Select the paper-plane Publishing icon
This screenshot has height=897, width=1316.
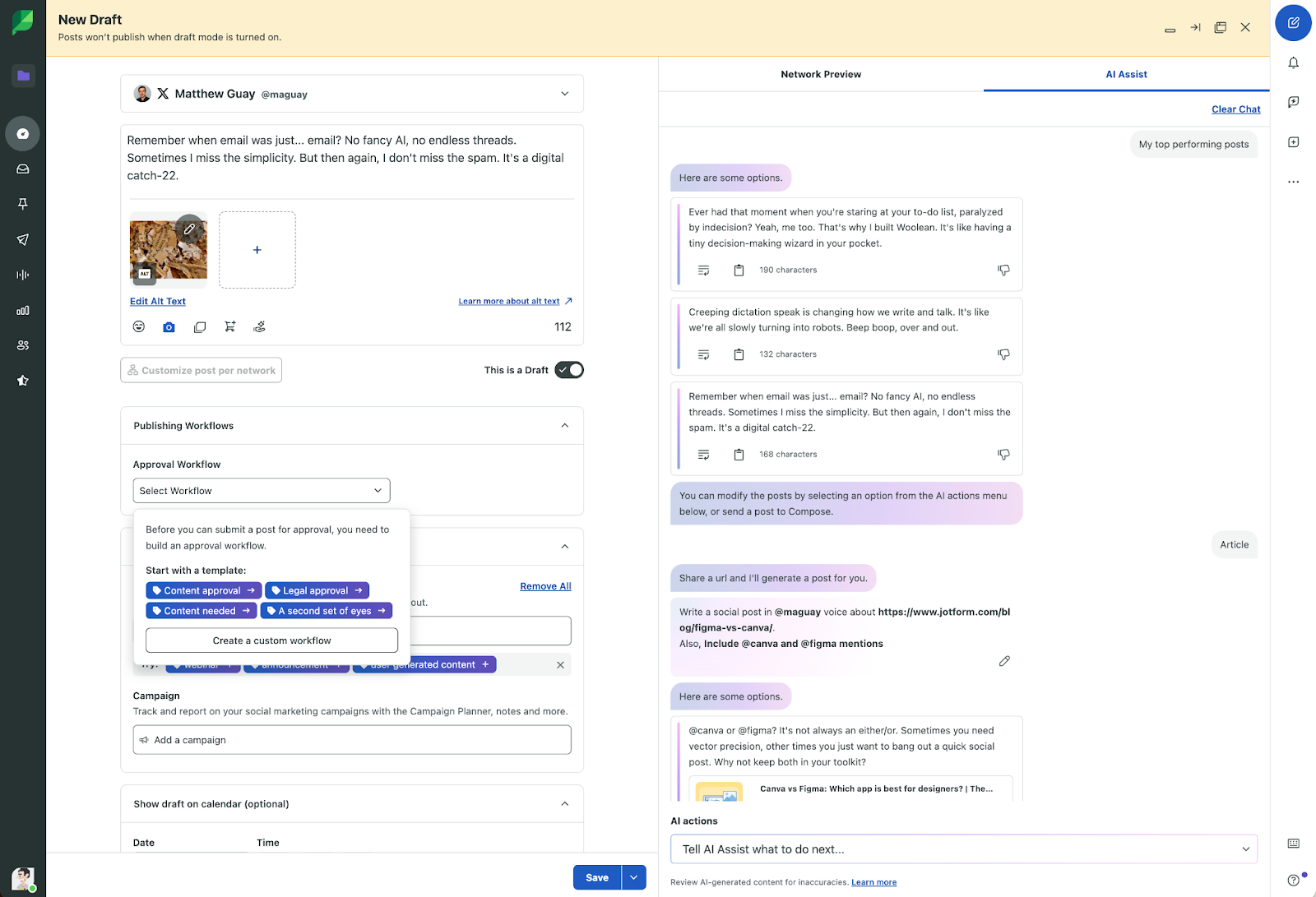(23, 239)
